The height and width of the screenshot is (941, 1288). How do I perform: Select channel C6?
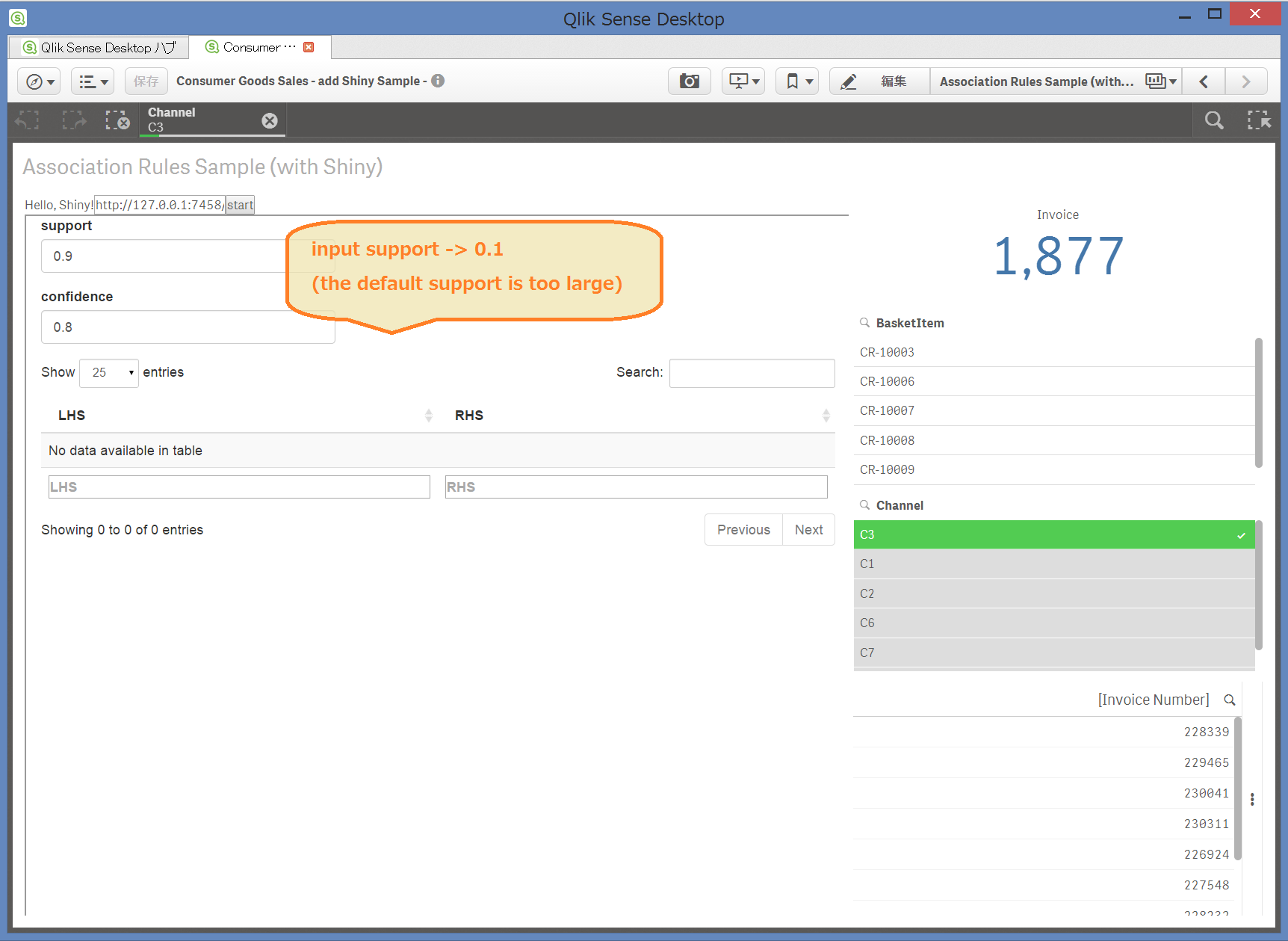click(x=1053, y=623)
